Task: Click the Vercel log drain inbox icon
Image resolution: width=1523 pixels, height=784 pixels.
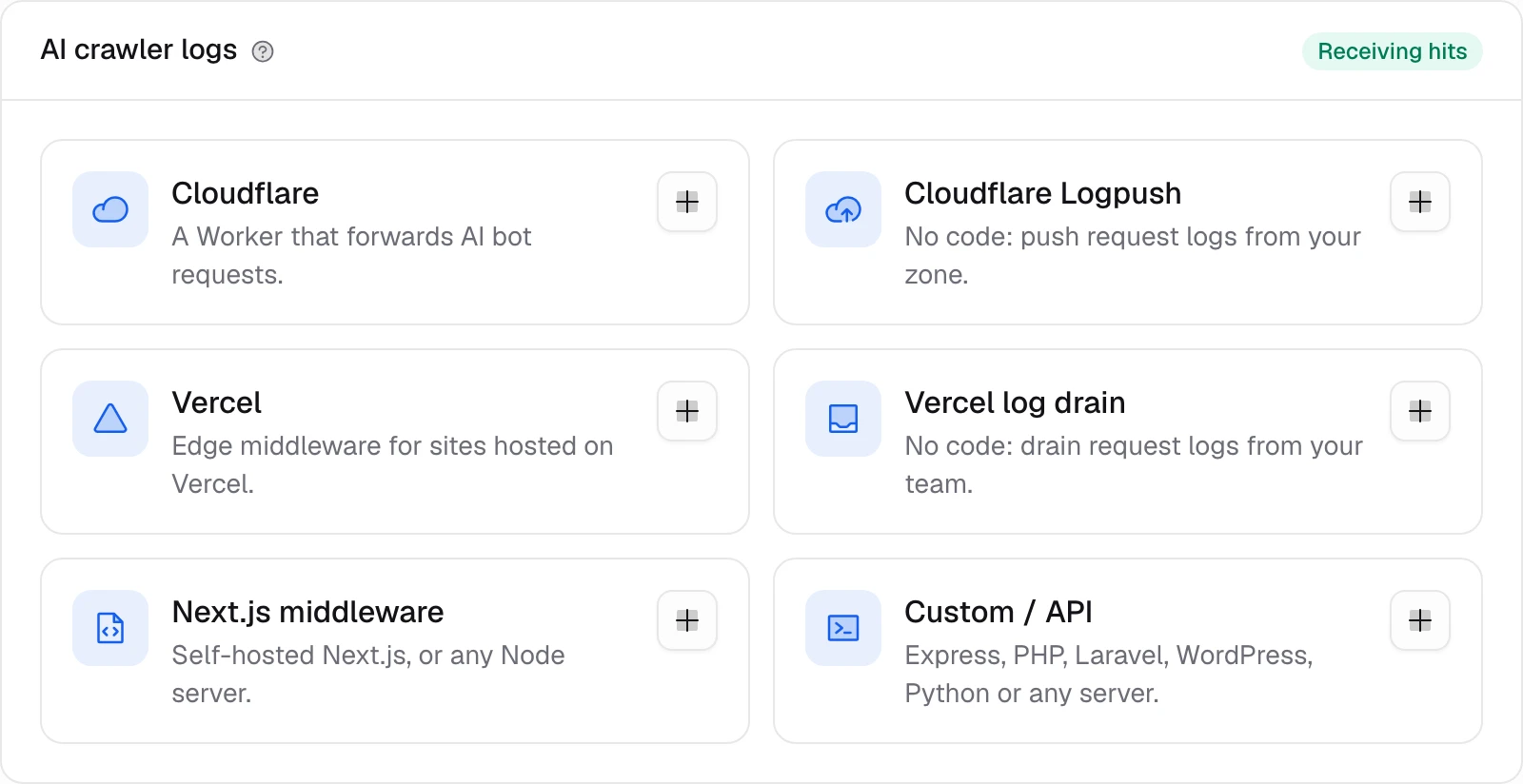Action: pyautogui.click(x=843, y=419)
